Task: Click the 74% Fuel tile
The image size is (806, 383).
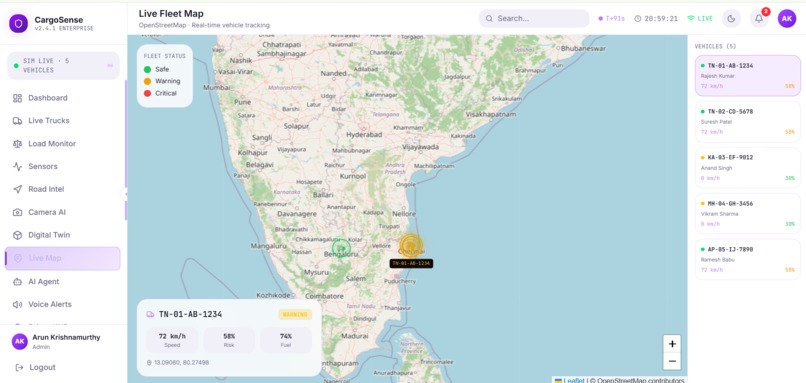Action: coord(286,340)
